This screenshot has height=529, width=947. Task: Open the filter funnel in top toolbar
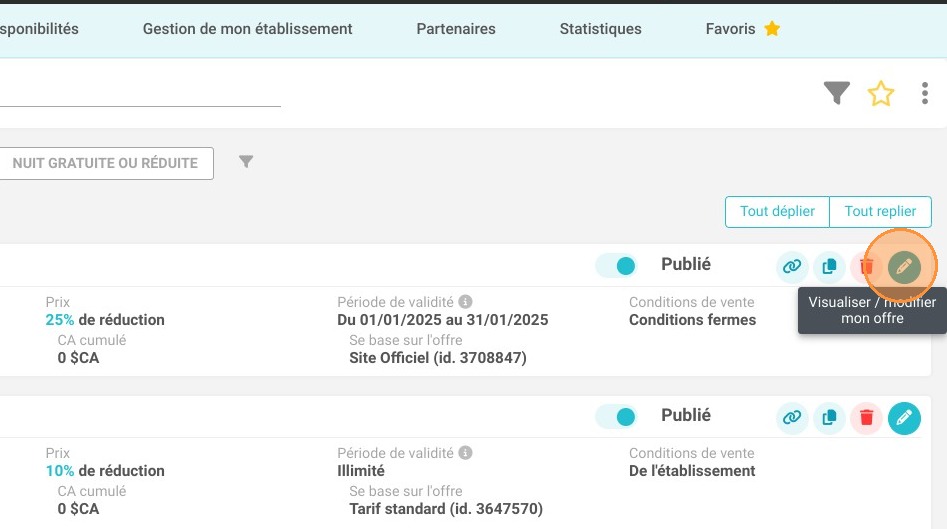(836, 93)
